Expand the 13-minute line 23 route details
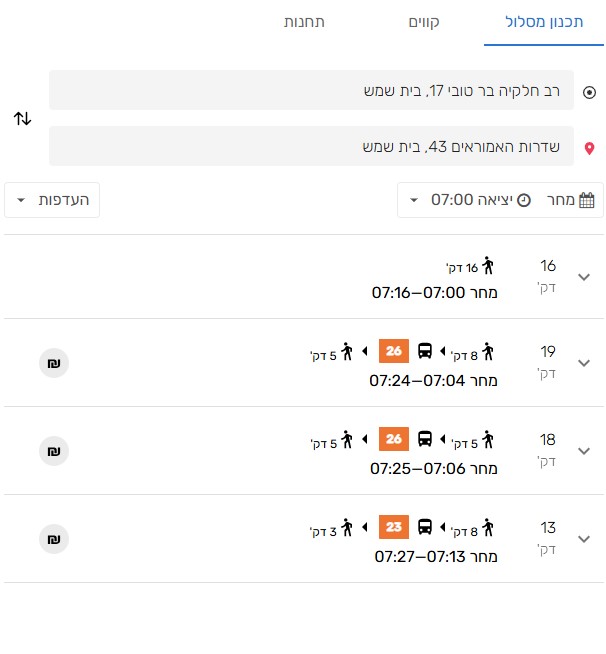Screen dimensions: 606x654 tap(585, 539)
